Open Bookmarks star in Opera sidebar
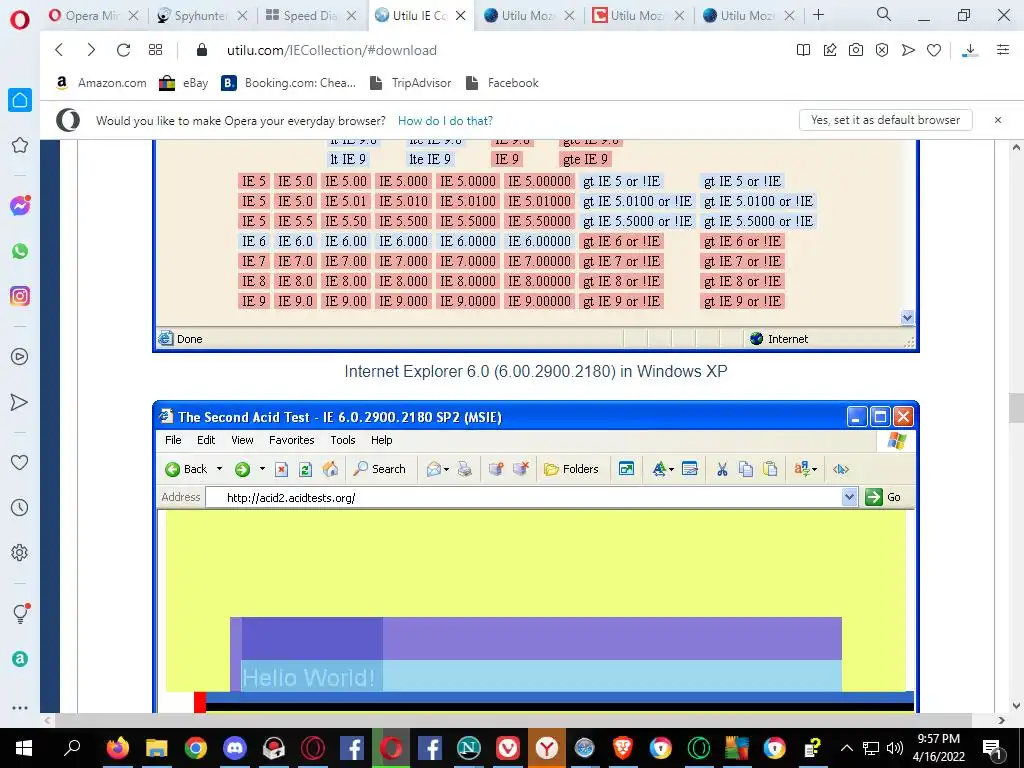This screenshot has width=1024, height=768. 20,145
